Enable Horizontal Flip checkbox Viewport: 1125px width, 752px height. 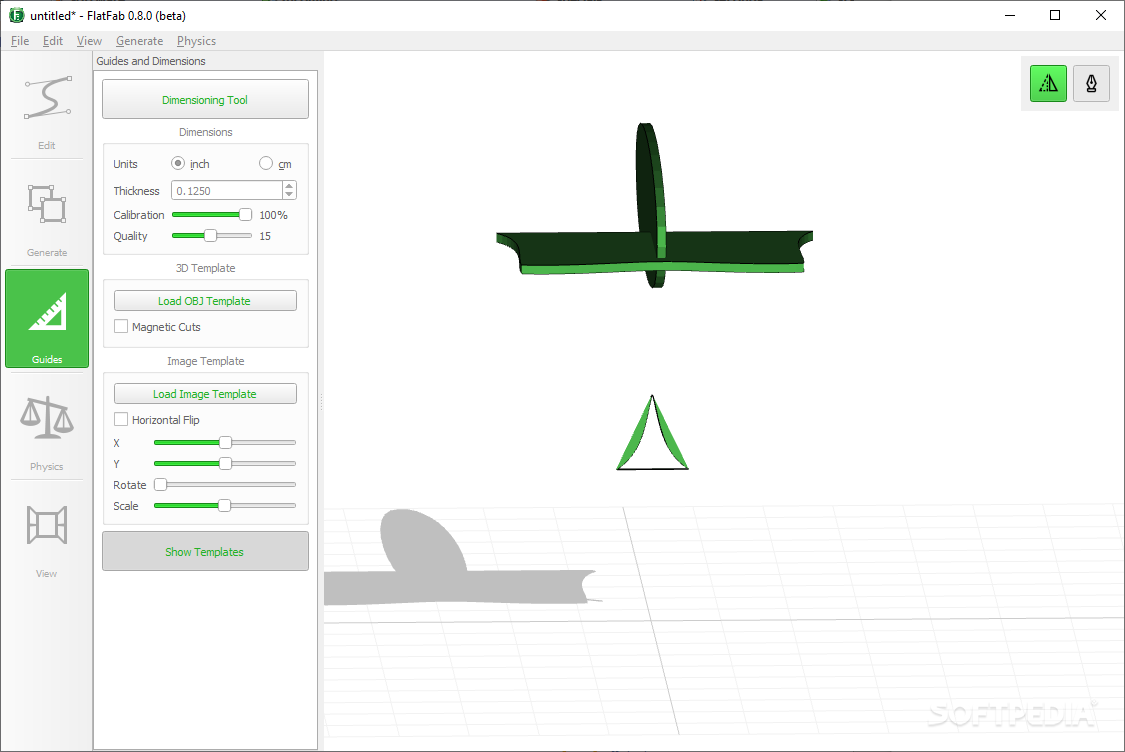point(121,419)
